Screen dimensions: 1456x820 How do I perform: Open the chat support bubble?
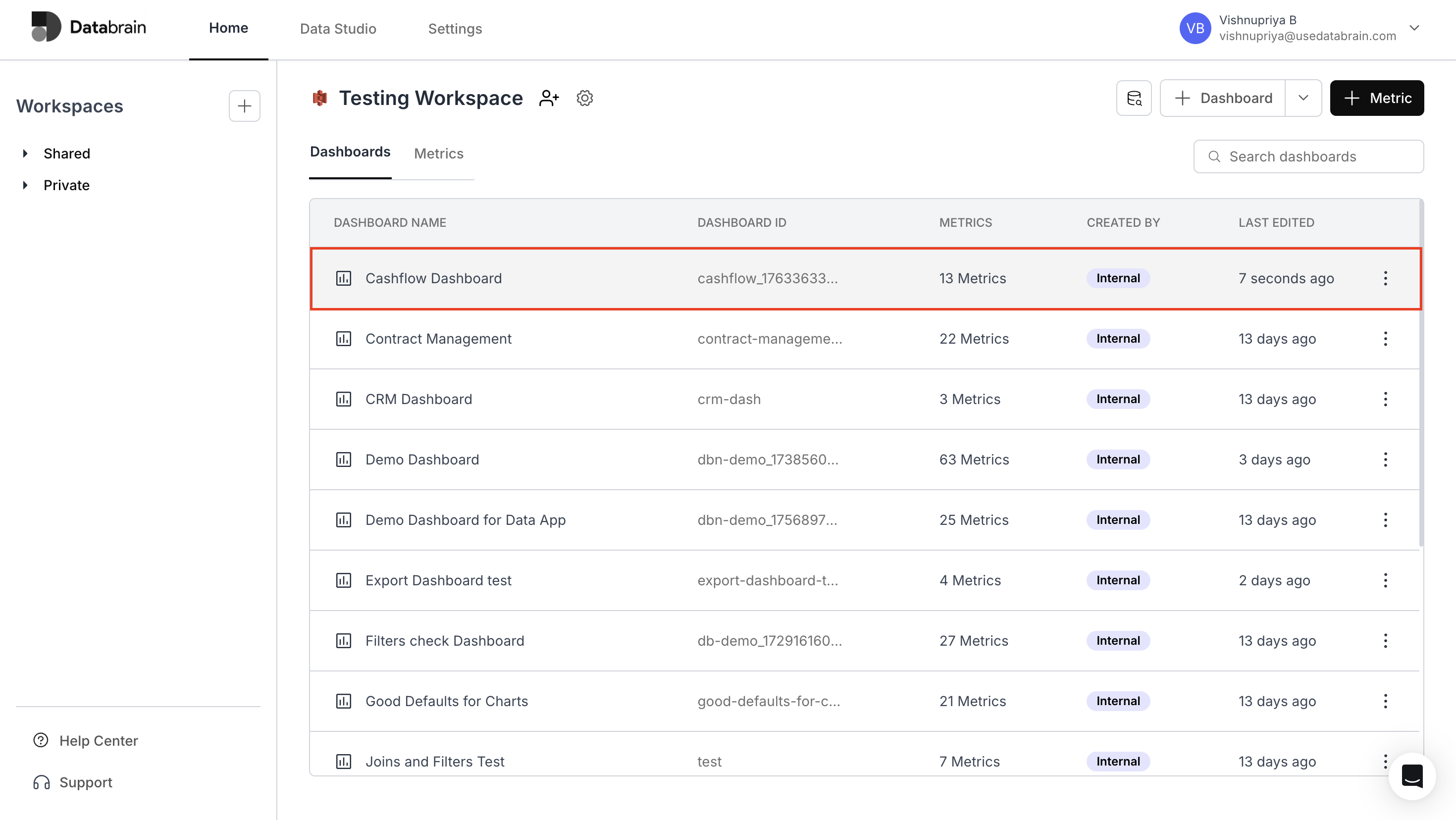tap(1411, 775)
